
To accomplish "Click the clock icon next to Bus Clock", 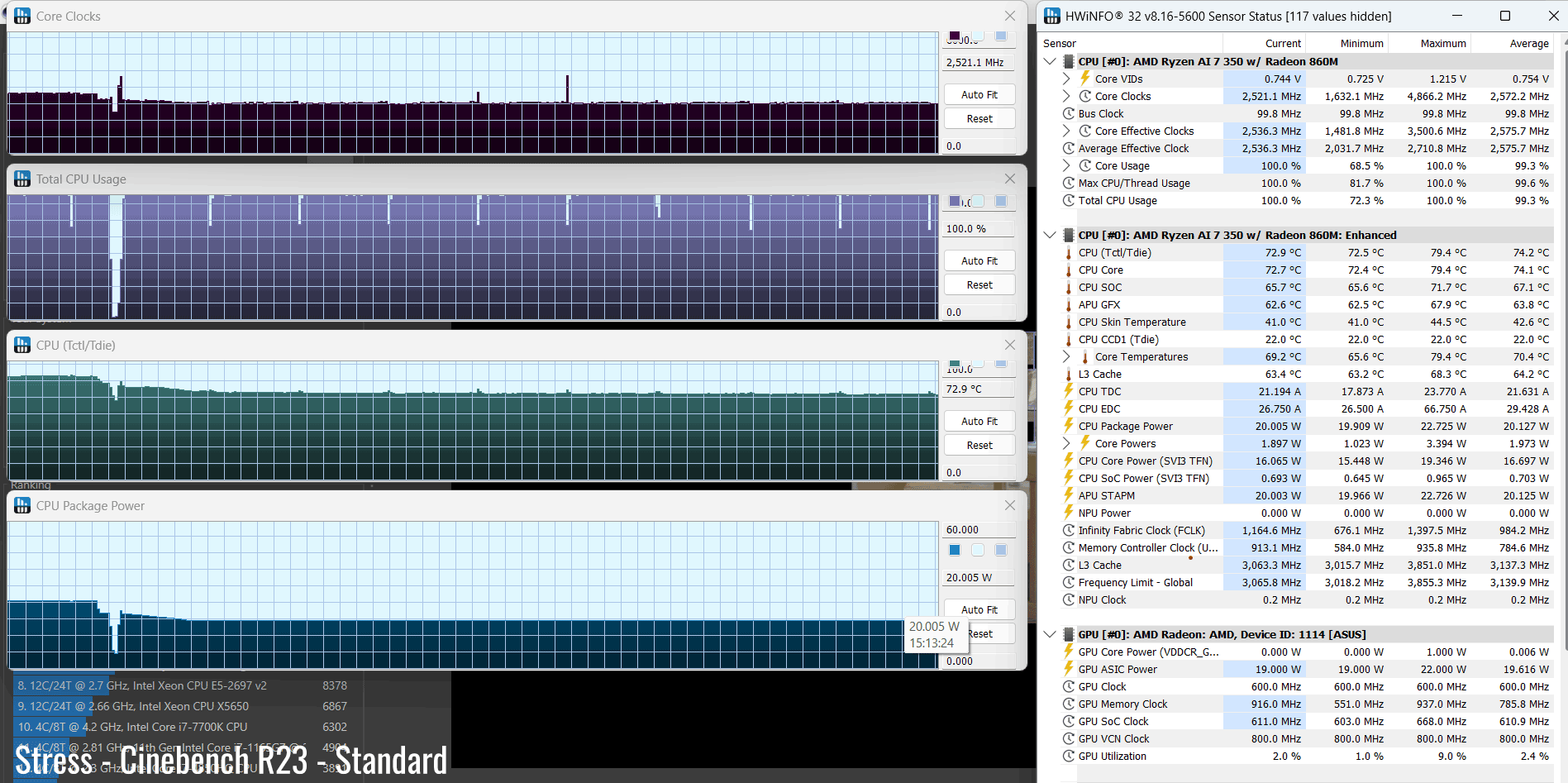I will (x=1069, y=113).
